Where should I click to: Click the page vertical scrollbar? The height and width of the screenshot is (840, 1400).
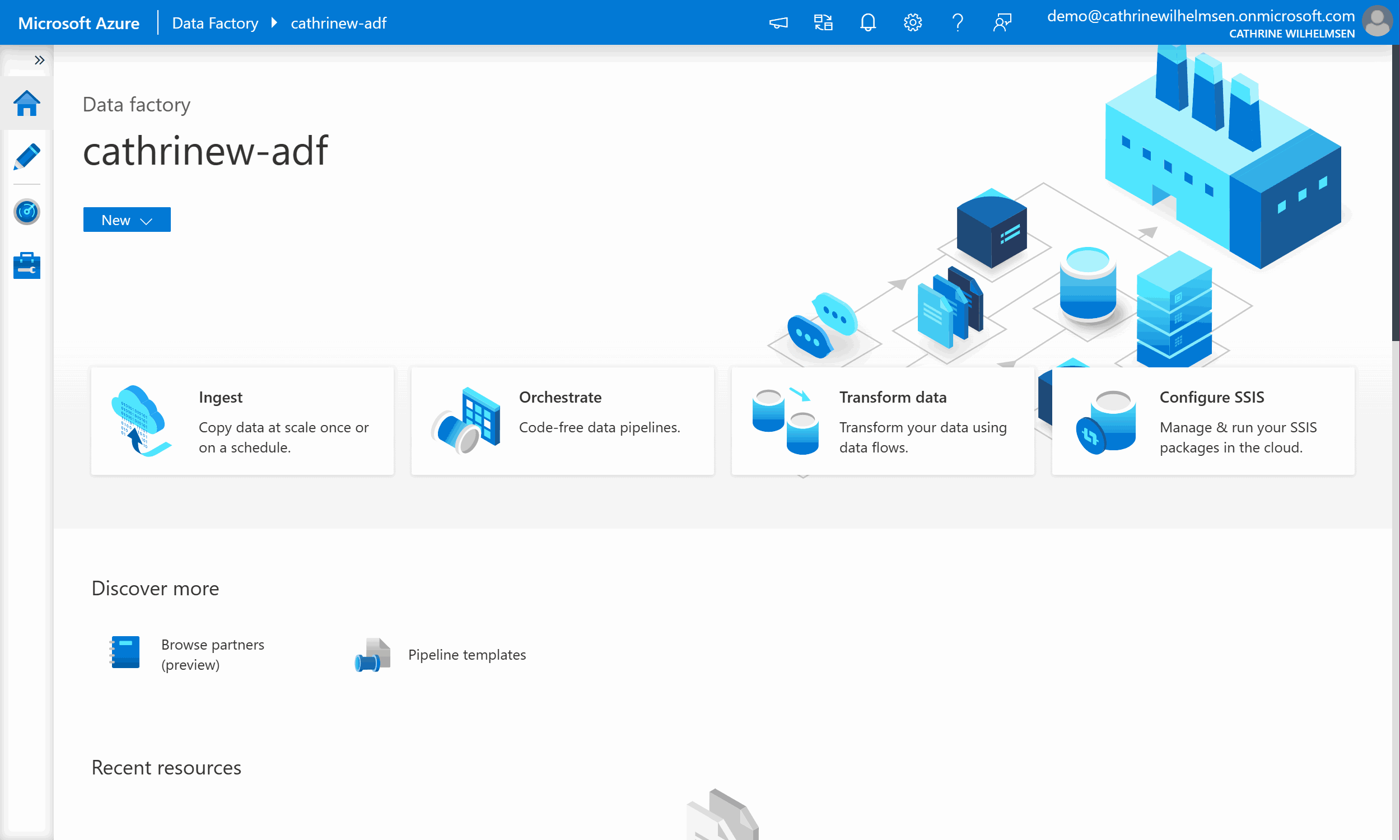(x=1395, y=193)
